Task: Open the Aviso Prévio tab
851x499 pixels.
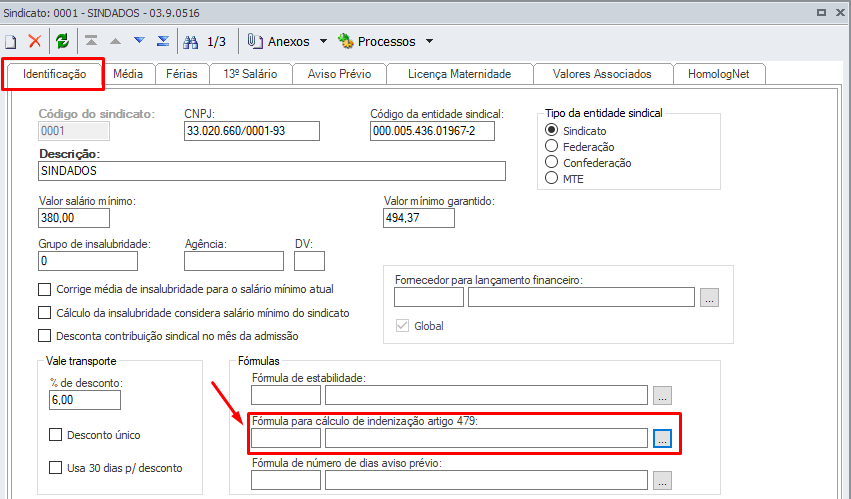Action: point(339,74)
